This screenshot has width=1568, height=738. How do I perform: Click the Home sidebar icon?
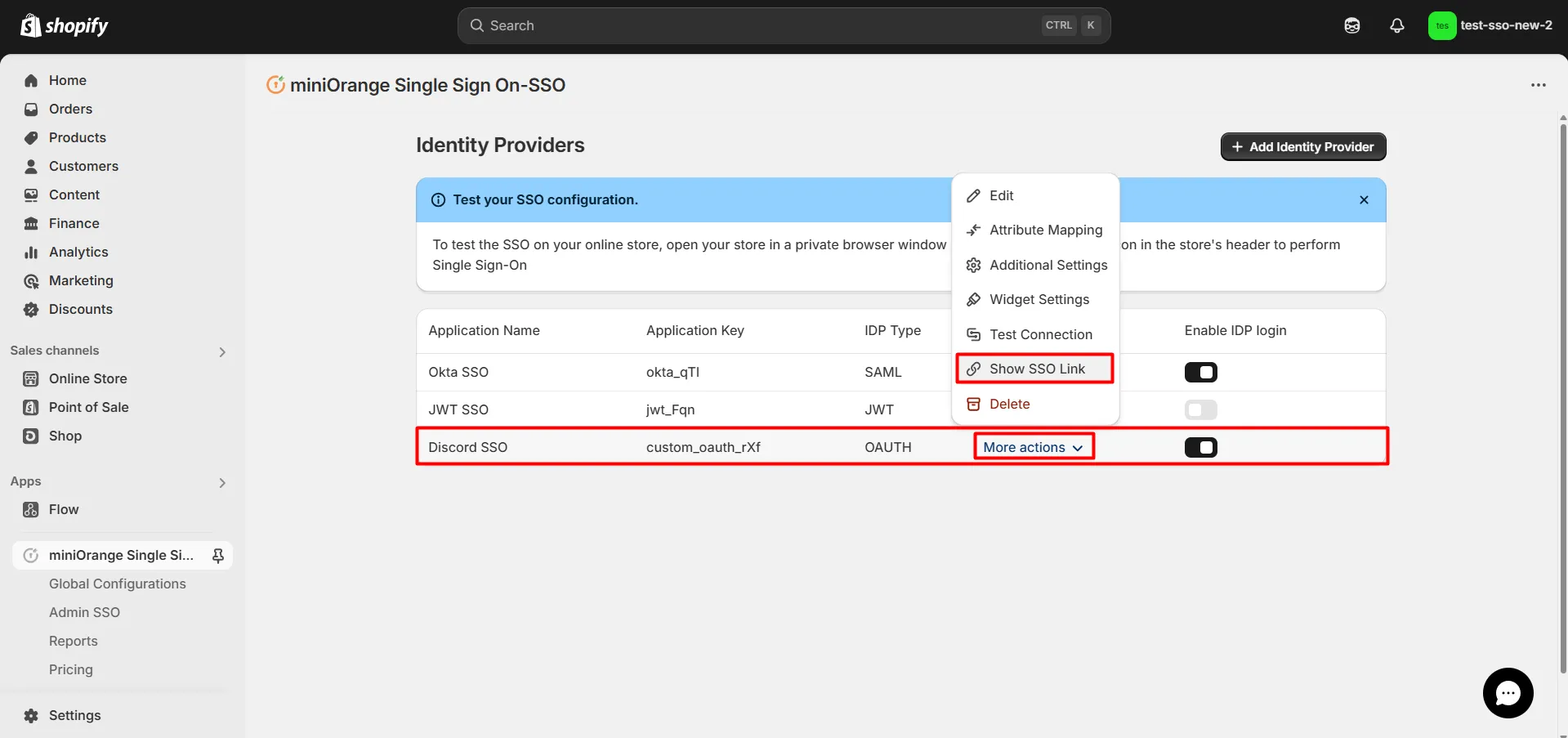pyautogui.click(x=31, y=81)
